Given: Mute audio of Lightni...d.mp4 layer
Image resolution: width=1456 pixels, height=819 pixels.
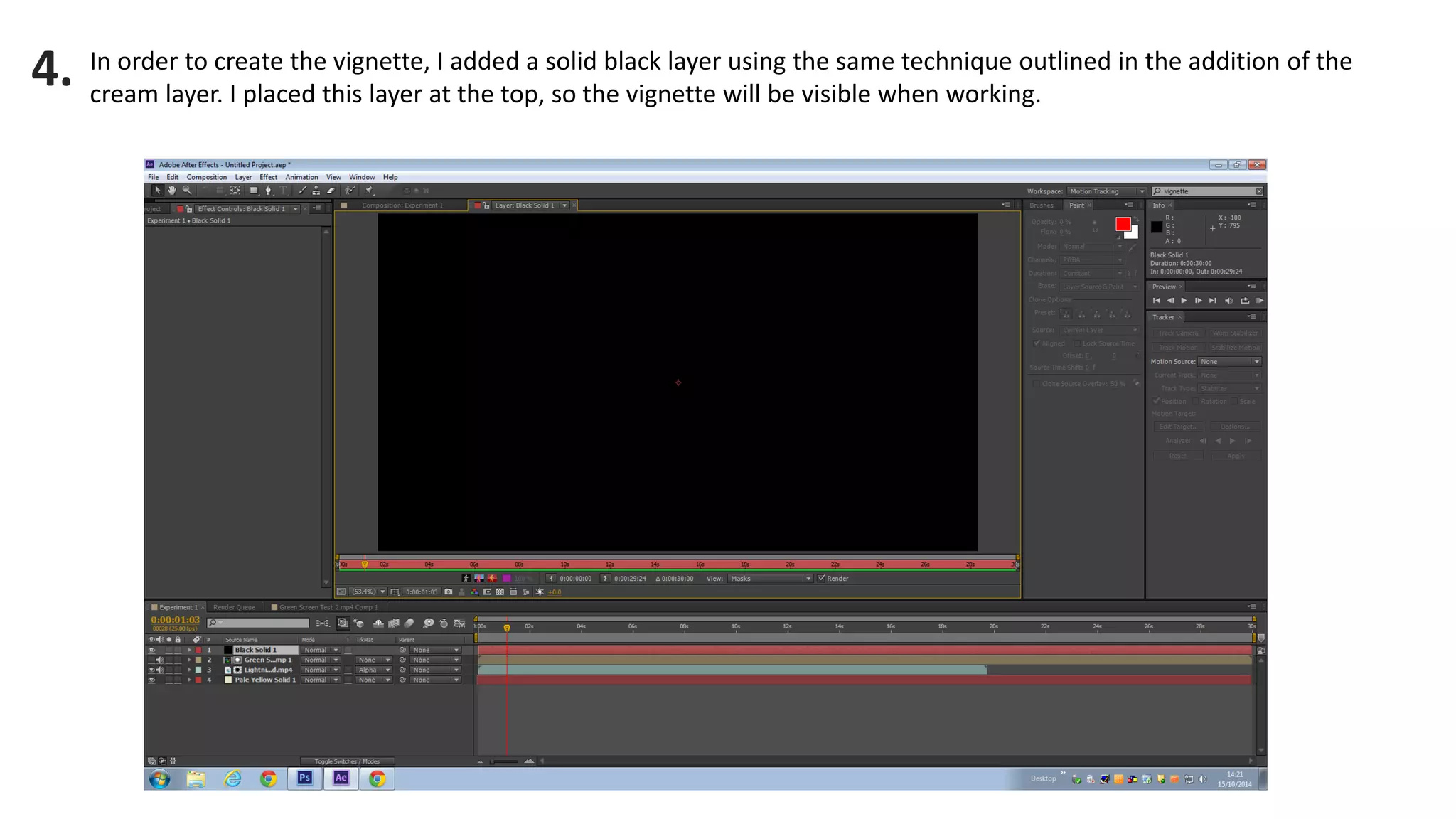Looking at the screenshot, I should (x=159, y=670).
